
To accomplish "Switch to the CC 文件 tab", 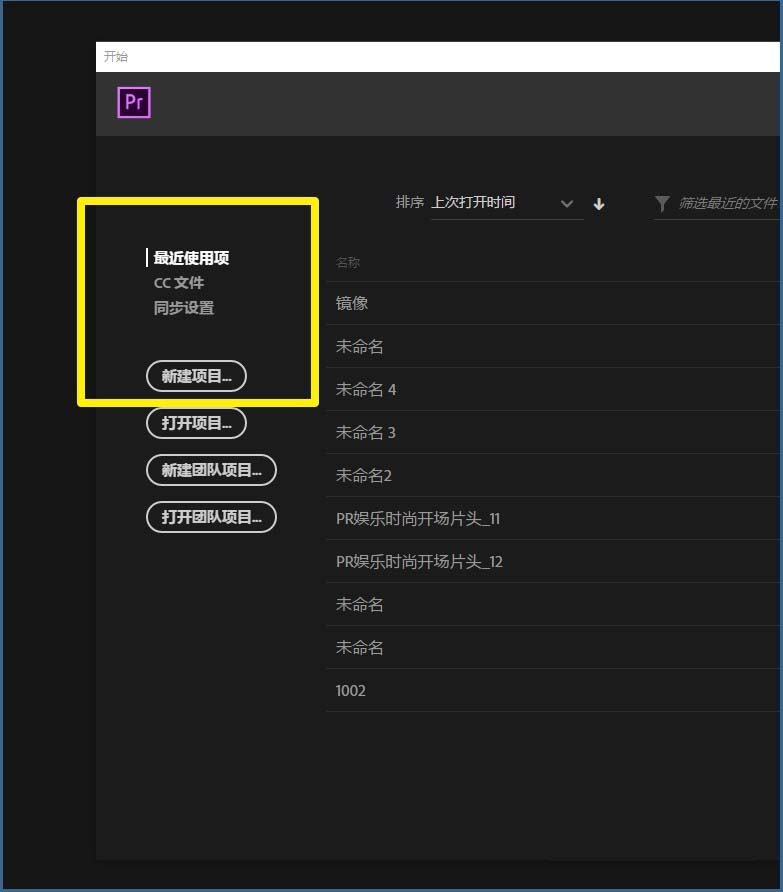I will point(179,283).
